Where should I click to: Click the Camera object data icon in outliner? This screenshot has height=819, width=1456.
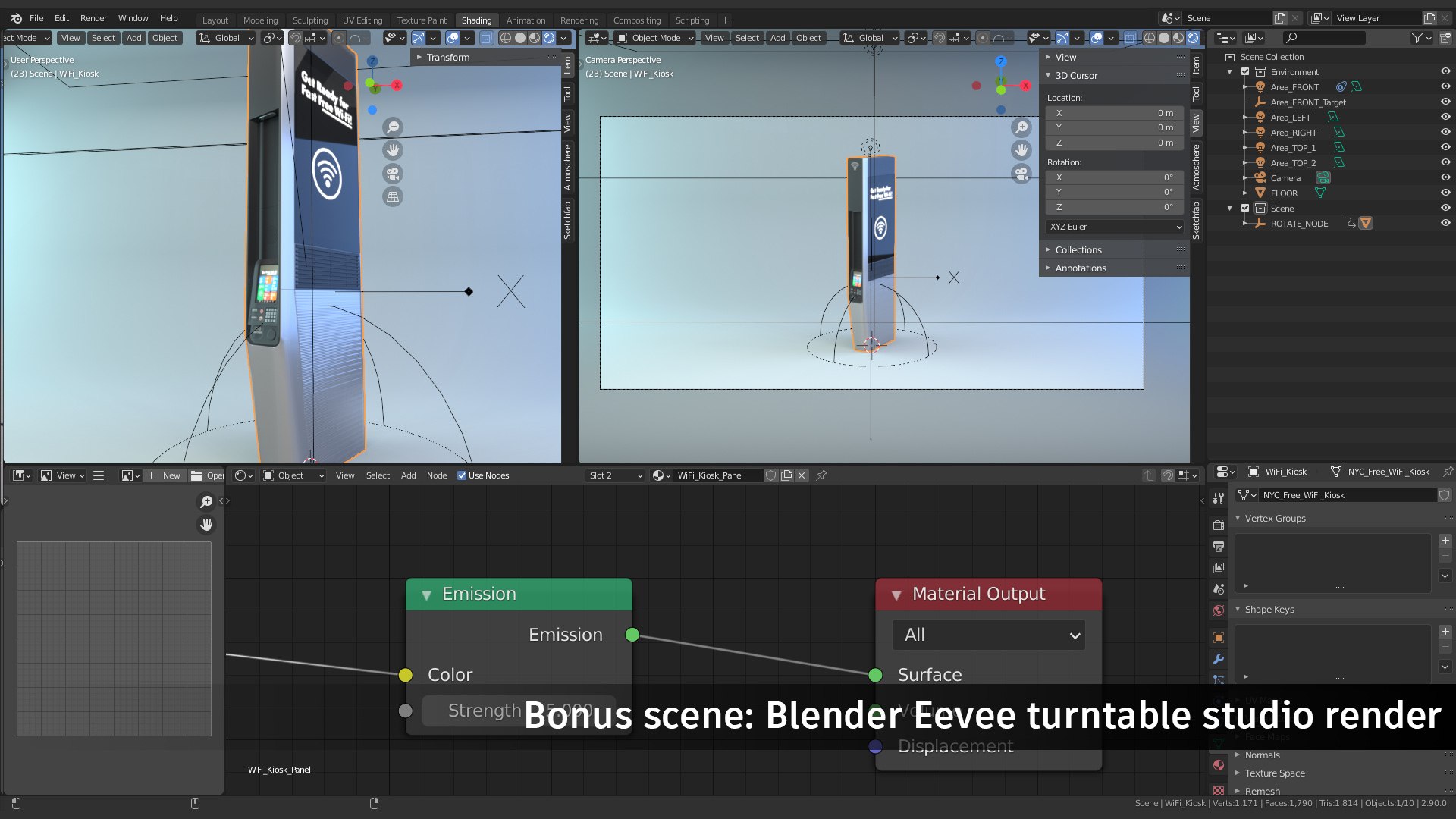pyautogui.click(x=1323, y=178)
